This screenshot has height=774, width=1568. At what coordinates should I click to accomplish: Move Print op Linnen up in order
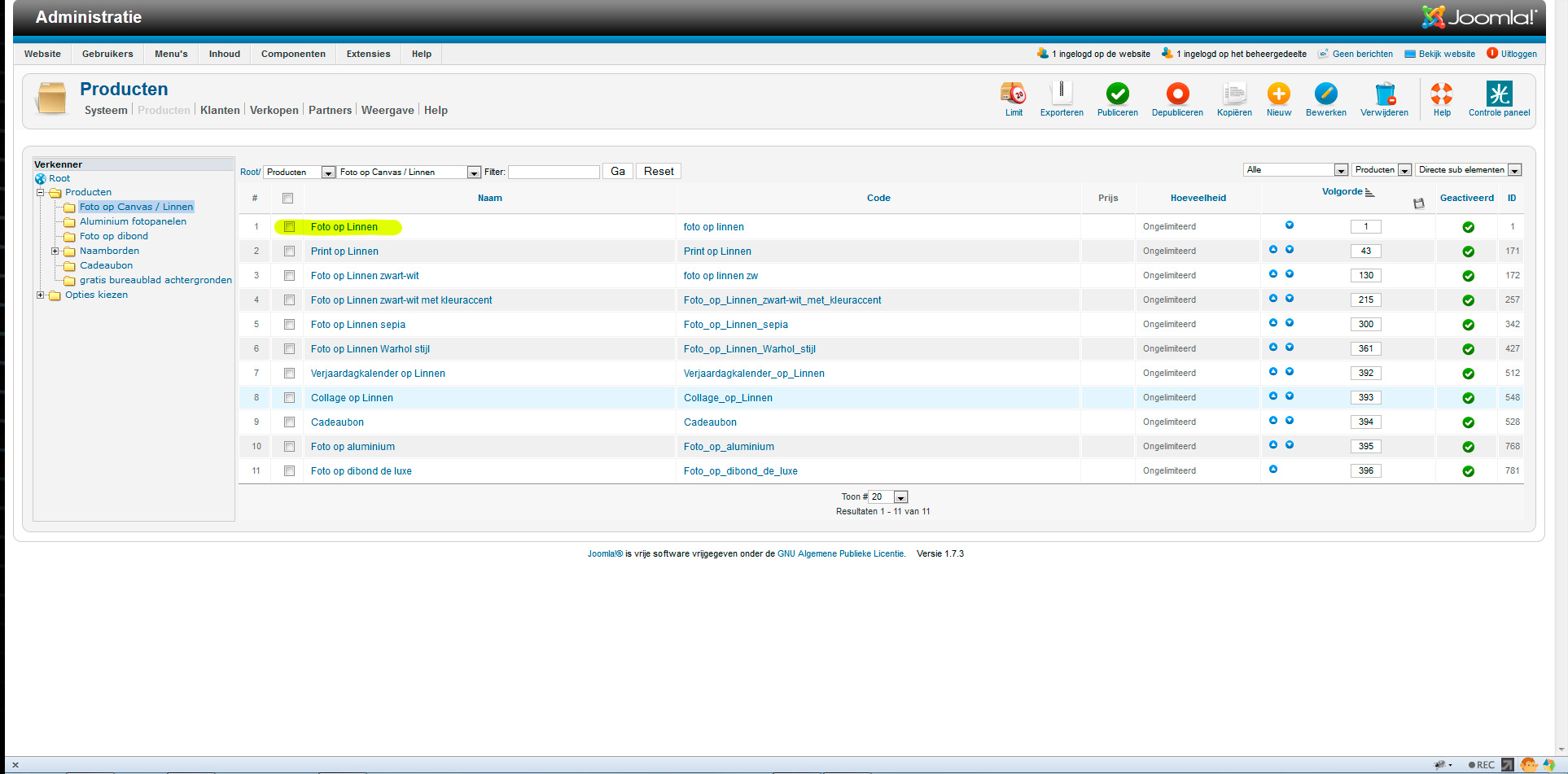click(1273, 250)
